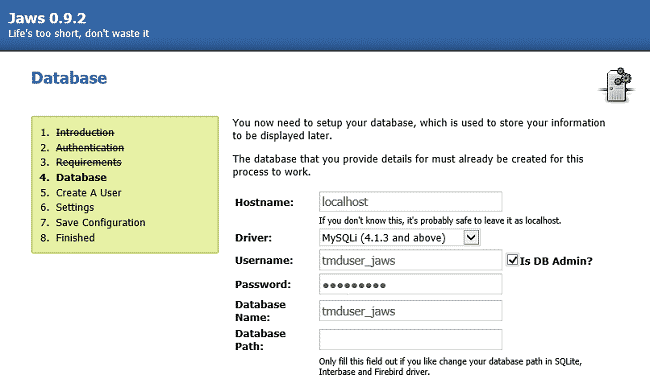The width and height of the screenshot is (650, 379).
Task: Click the Password field
Action: click(x=410, y=284)
